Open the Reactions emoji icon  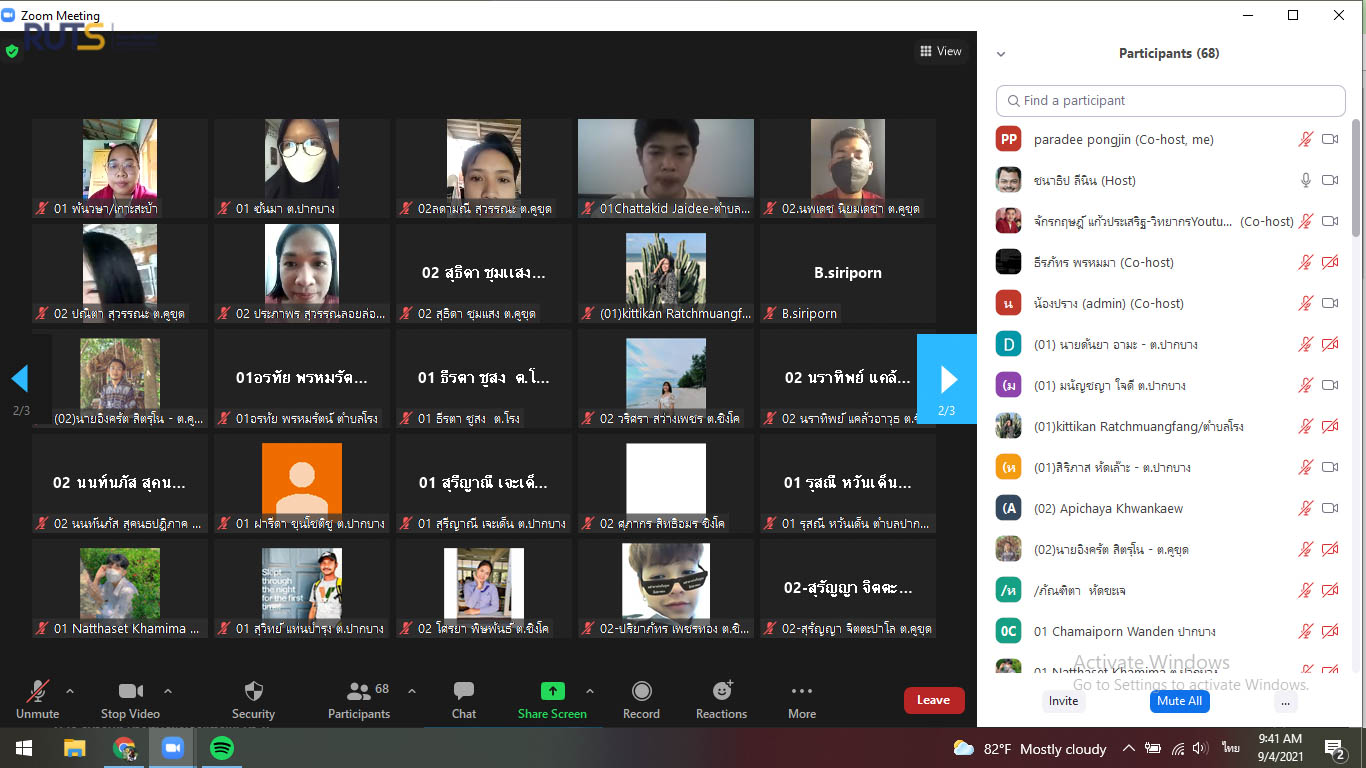click(722, 691)
